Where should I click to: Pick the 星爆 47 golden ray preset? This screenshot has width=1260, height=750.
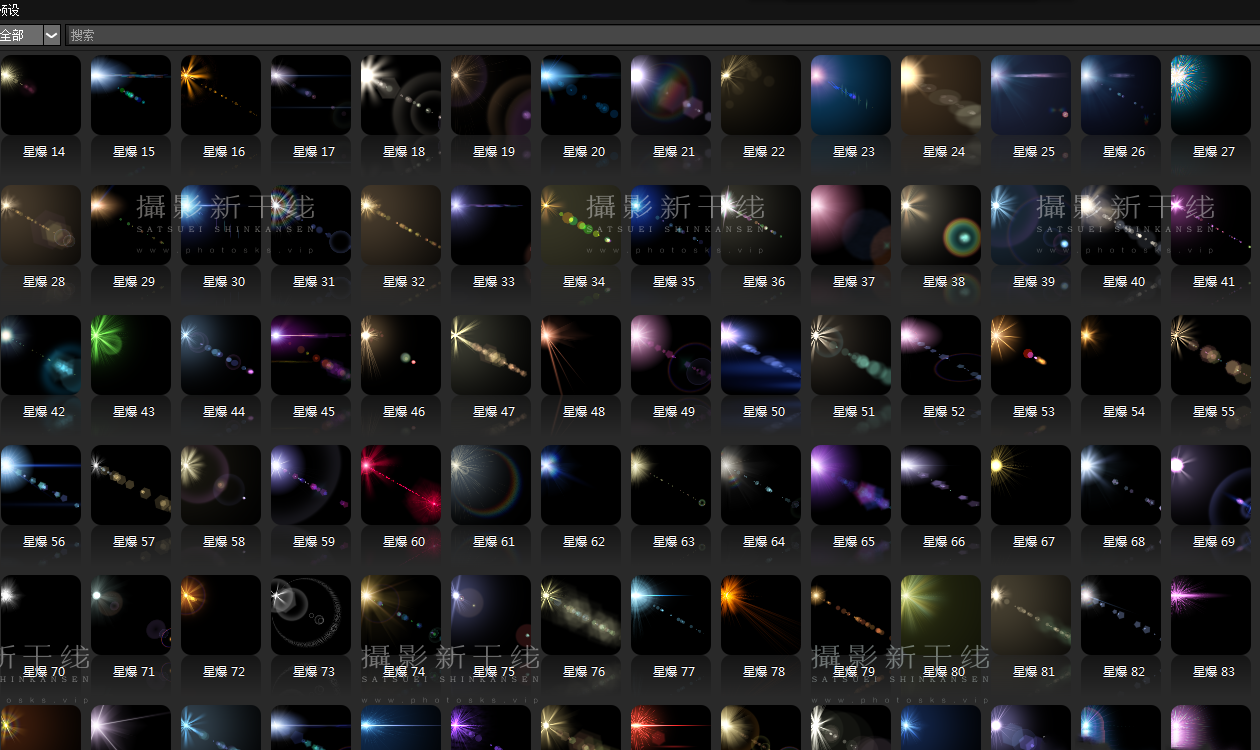[491, 355]
